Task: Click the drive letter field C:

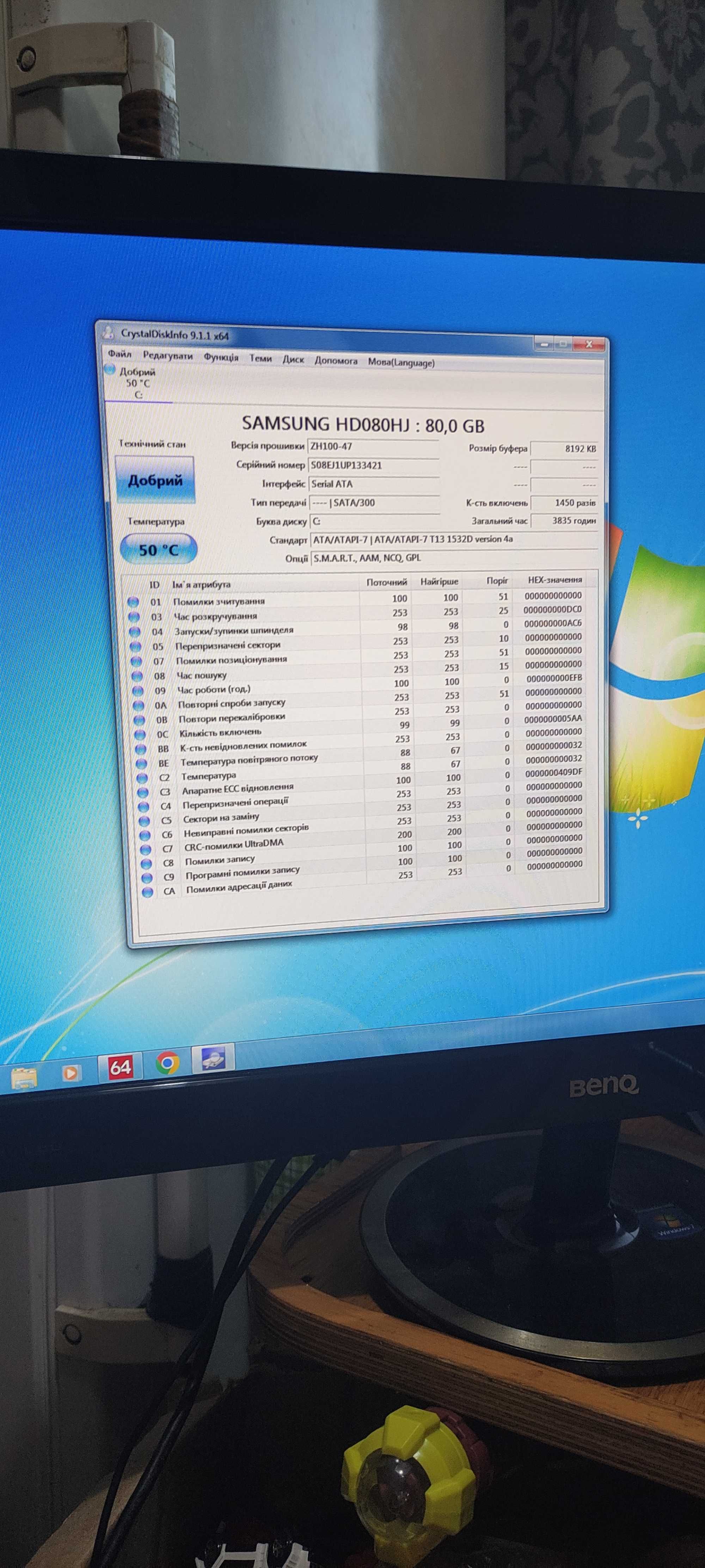Action: tap(375, 522)
